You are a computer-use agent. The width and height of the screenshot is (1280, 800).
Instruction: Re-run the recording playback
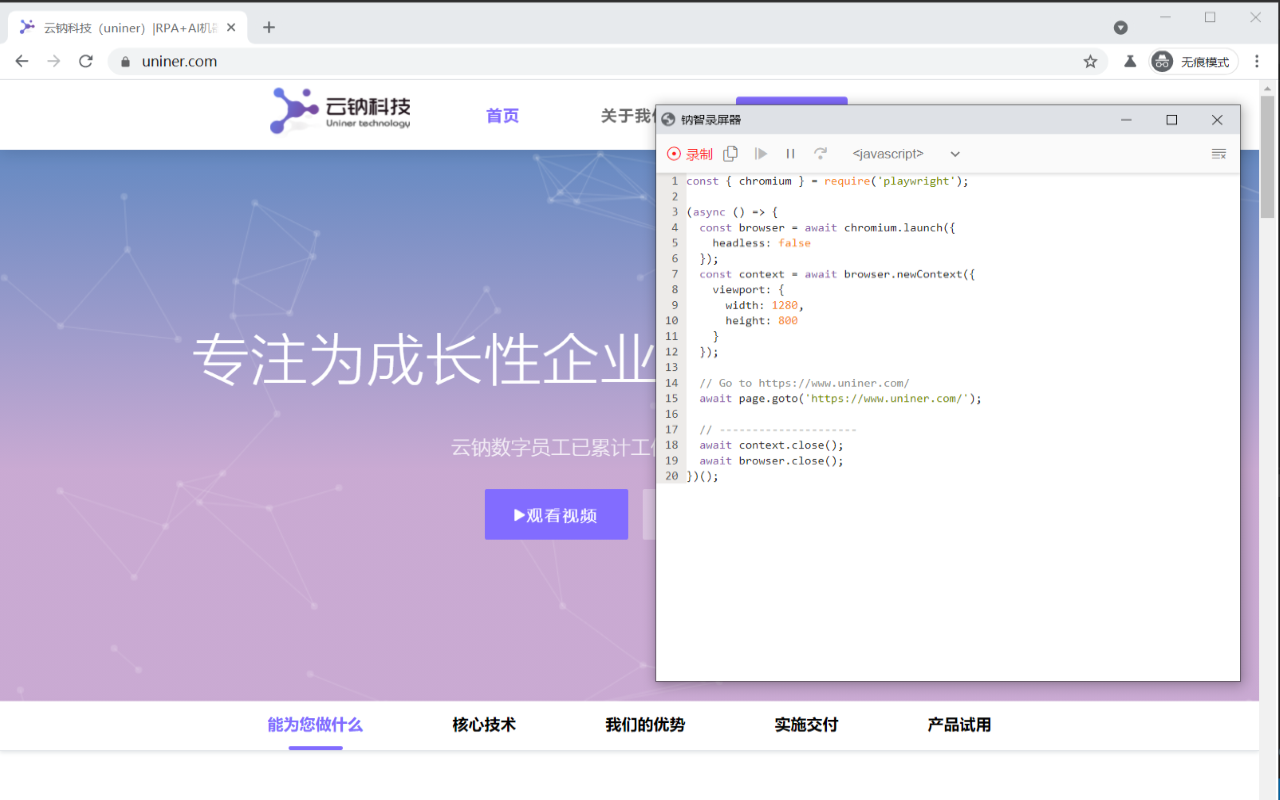coord(820,153)
